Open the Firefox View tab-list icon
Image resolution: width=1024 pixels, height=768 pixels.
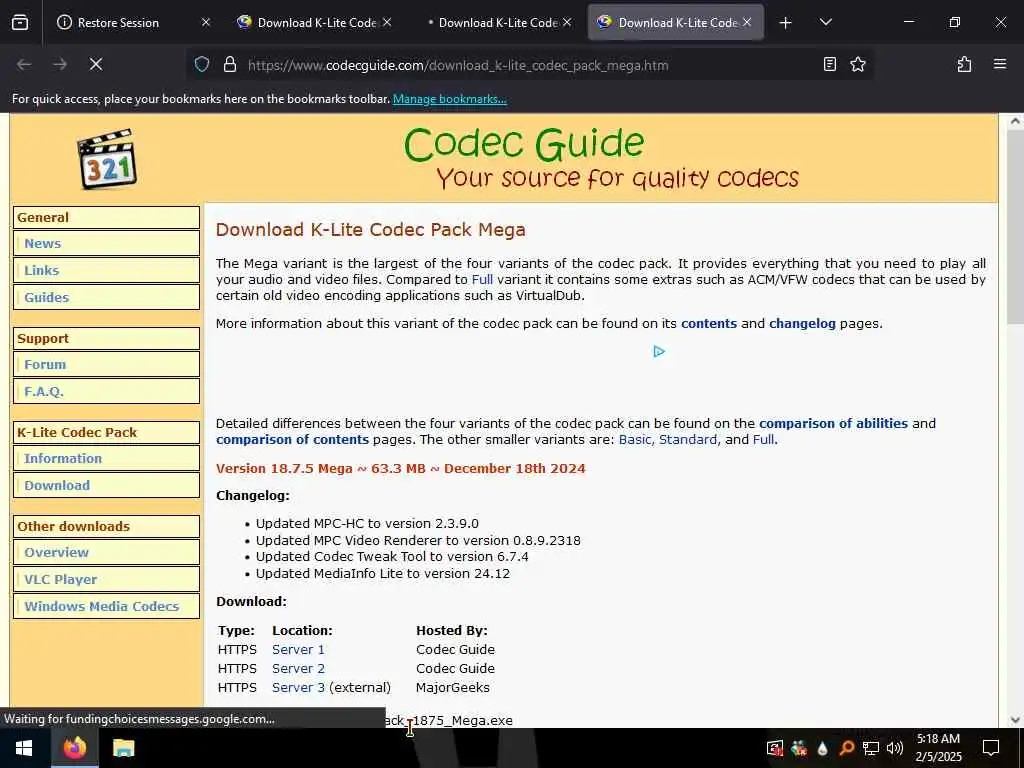coord(20,22)
